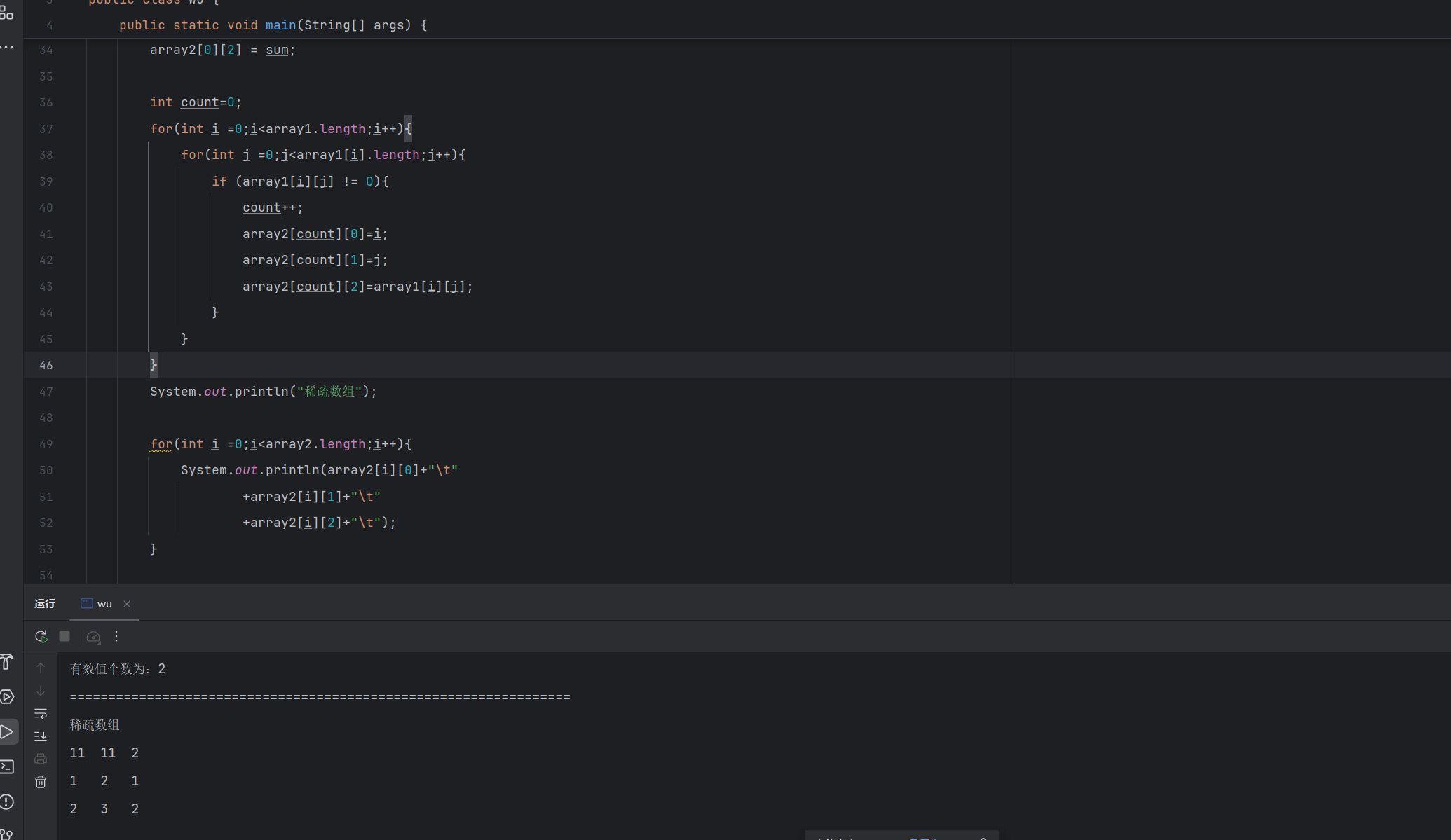Click the closing brace on line 46

(x=154, y=365)
